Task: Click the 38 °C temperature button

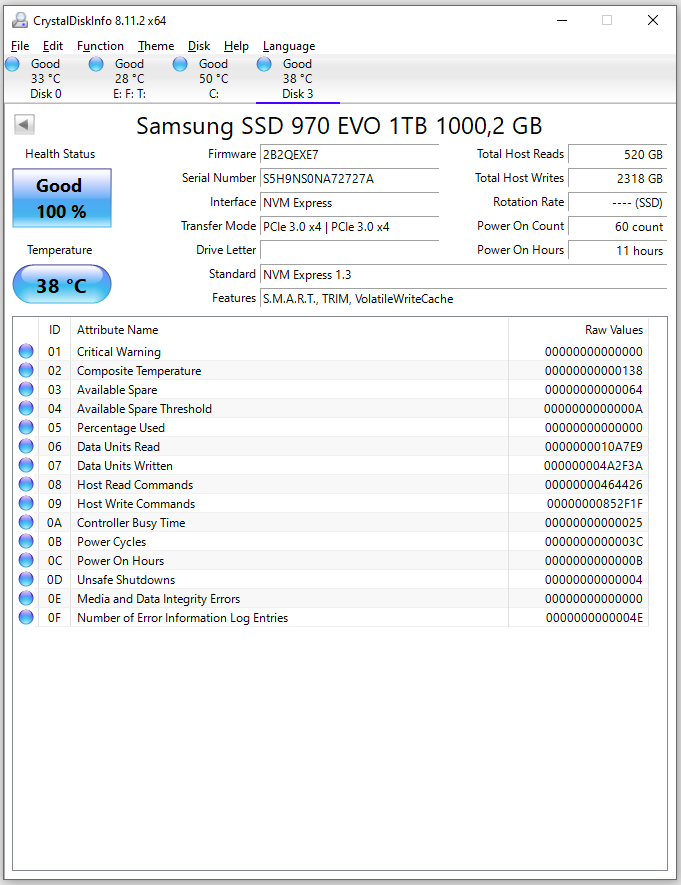Action: (x=61, y=284)
